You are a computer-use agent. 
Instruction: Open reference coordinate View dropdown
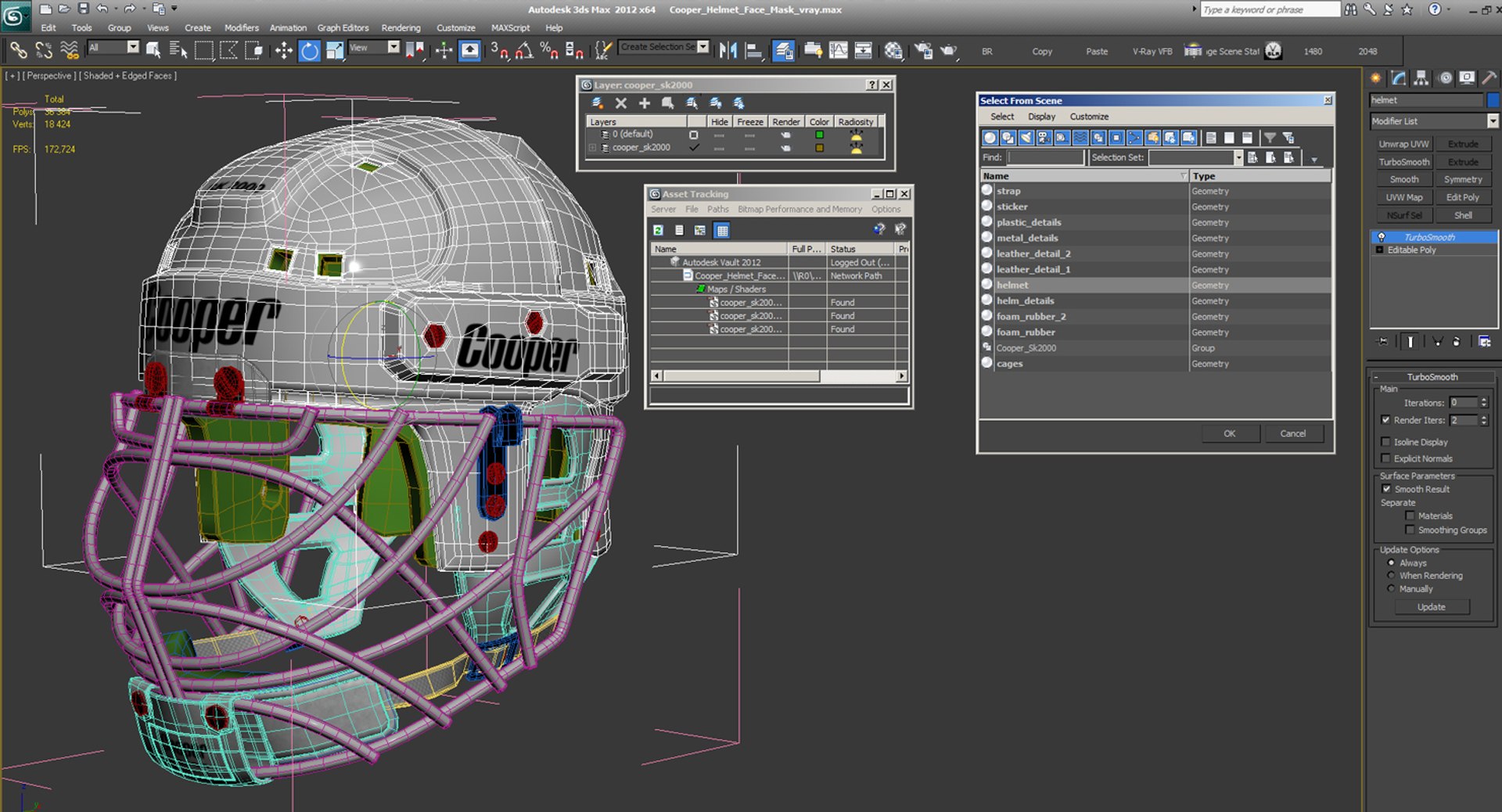393,48
